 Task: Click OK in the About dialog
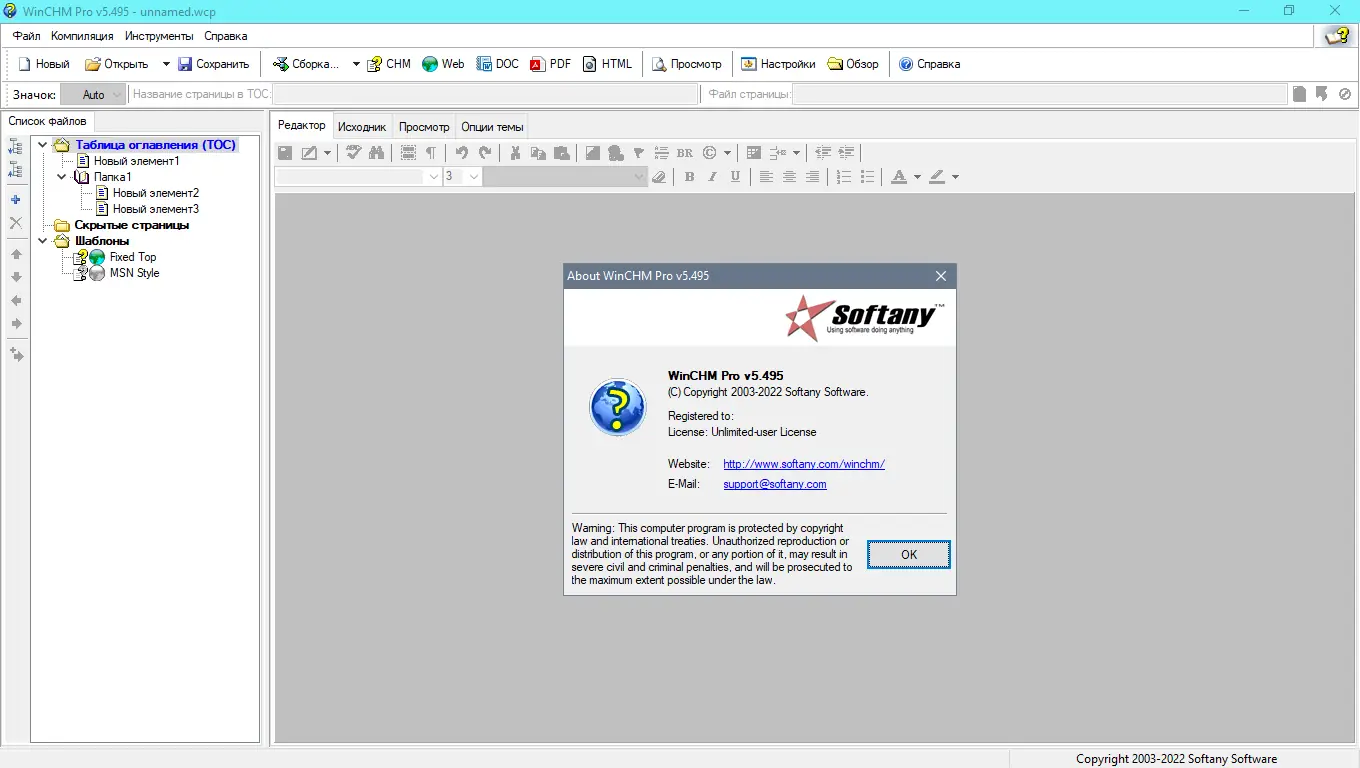(x=909, y=554)
